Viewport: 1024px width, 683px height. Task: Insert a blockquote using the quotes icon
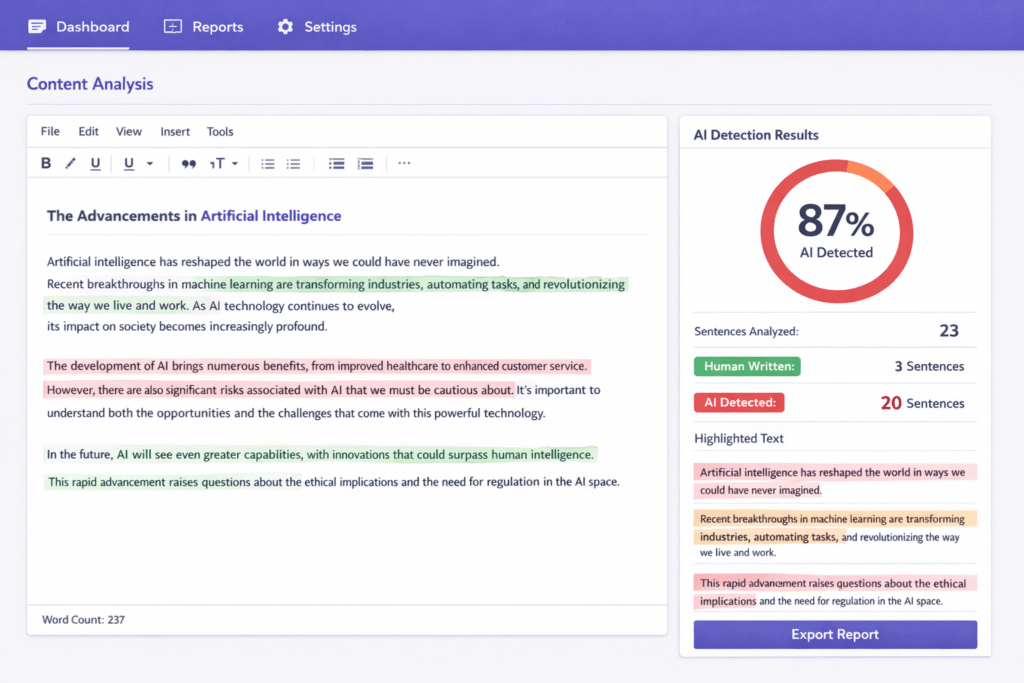tap(189, 163)
